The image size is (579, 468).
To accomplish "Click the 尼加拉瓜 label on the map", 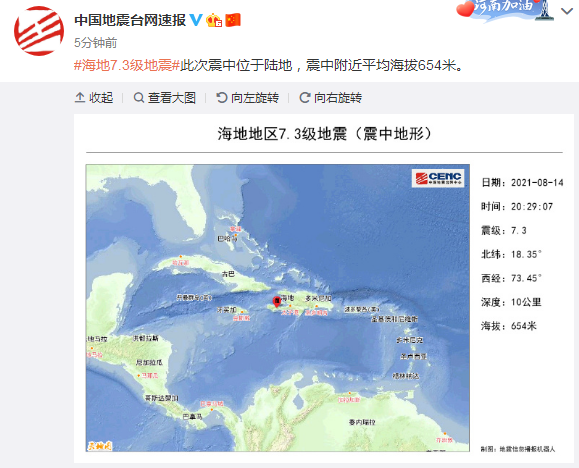I will tap(149, 362).
